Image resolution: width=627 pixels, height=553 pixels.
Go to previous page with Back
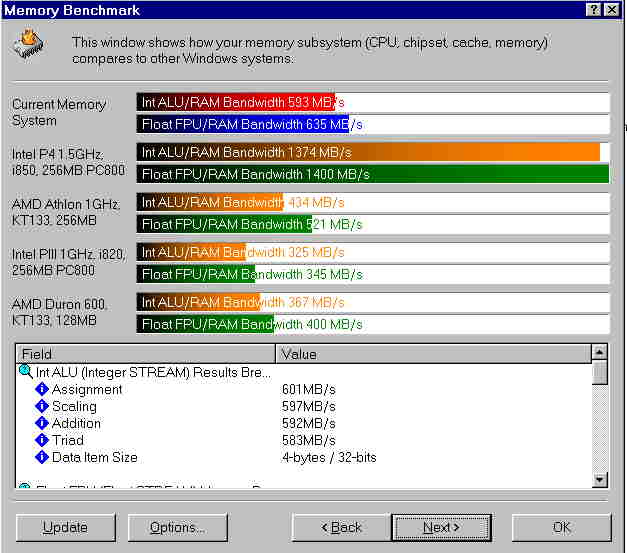342,527
